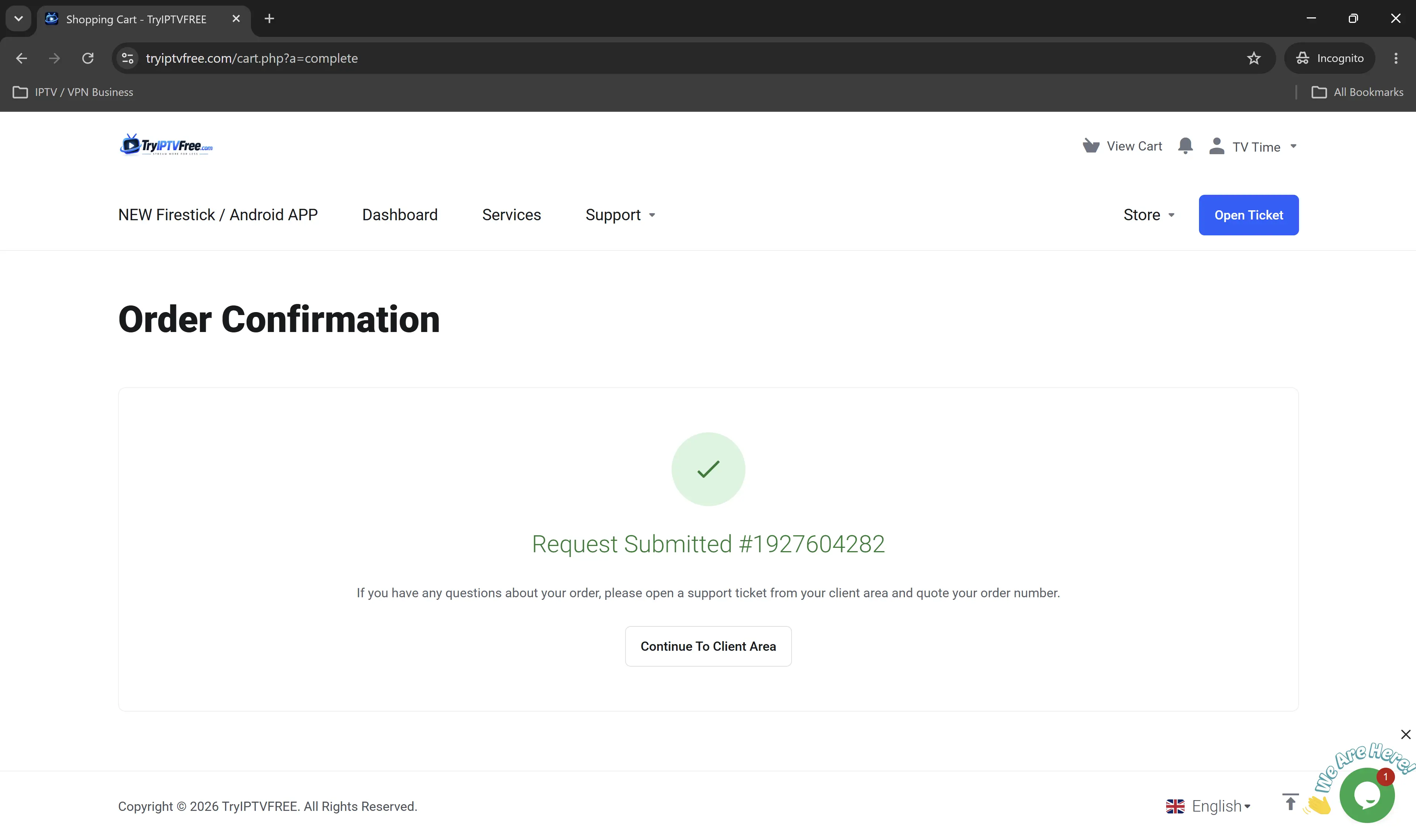Click the Incognito indicator
Image resolution: width=1416 pixels, height=840 pixels.
coord(1329,58)
